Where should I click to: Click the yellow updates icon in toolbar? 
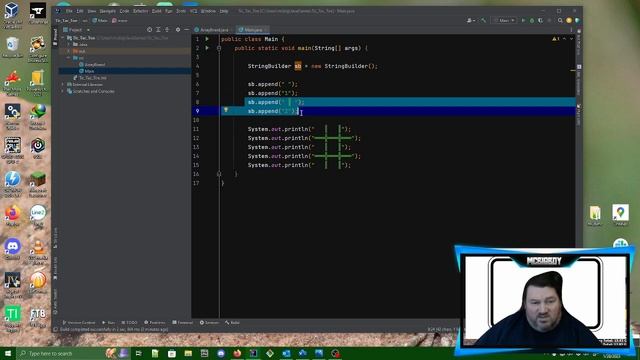[569, 20]
